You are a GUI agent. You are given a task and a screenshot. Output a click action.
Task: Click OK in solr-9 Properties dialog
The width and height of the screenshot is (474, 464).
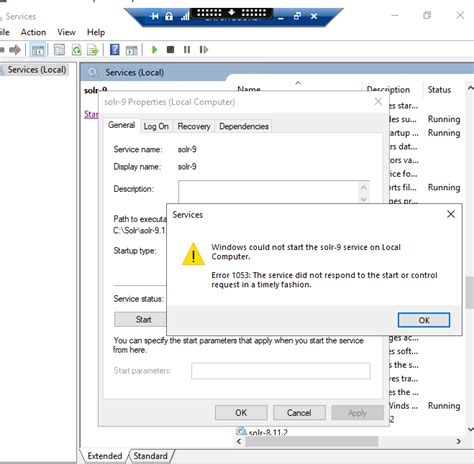(x=241, y=413)
